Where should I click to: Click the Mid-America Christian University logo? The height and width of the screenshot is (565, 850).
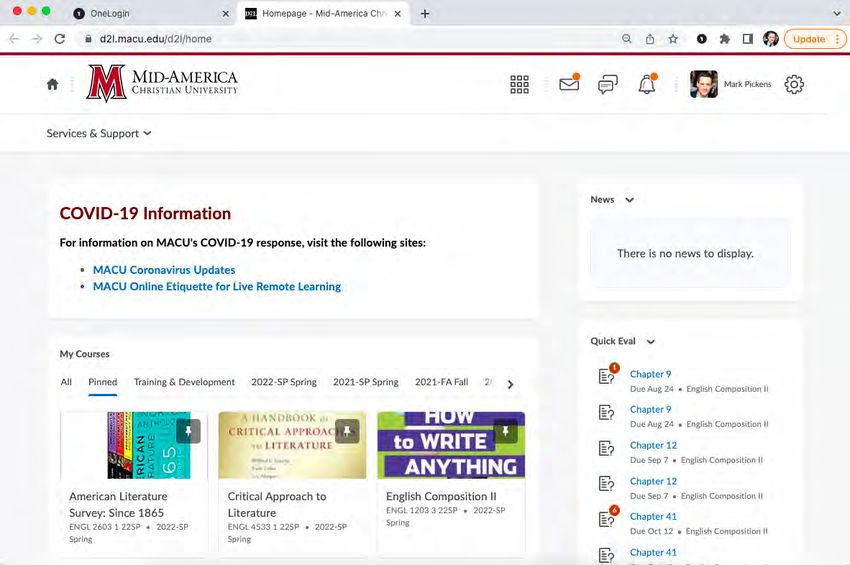[162, 83]
